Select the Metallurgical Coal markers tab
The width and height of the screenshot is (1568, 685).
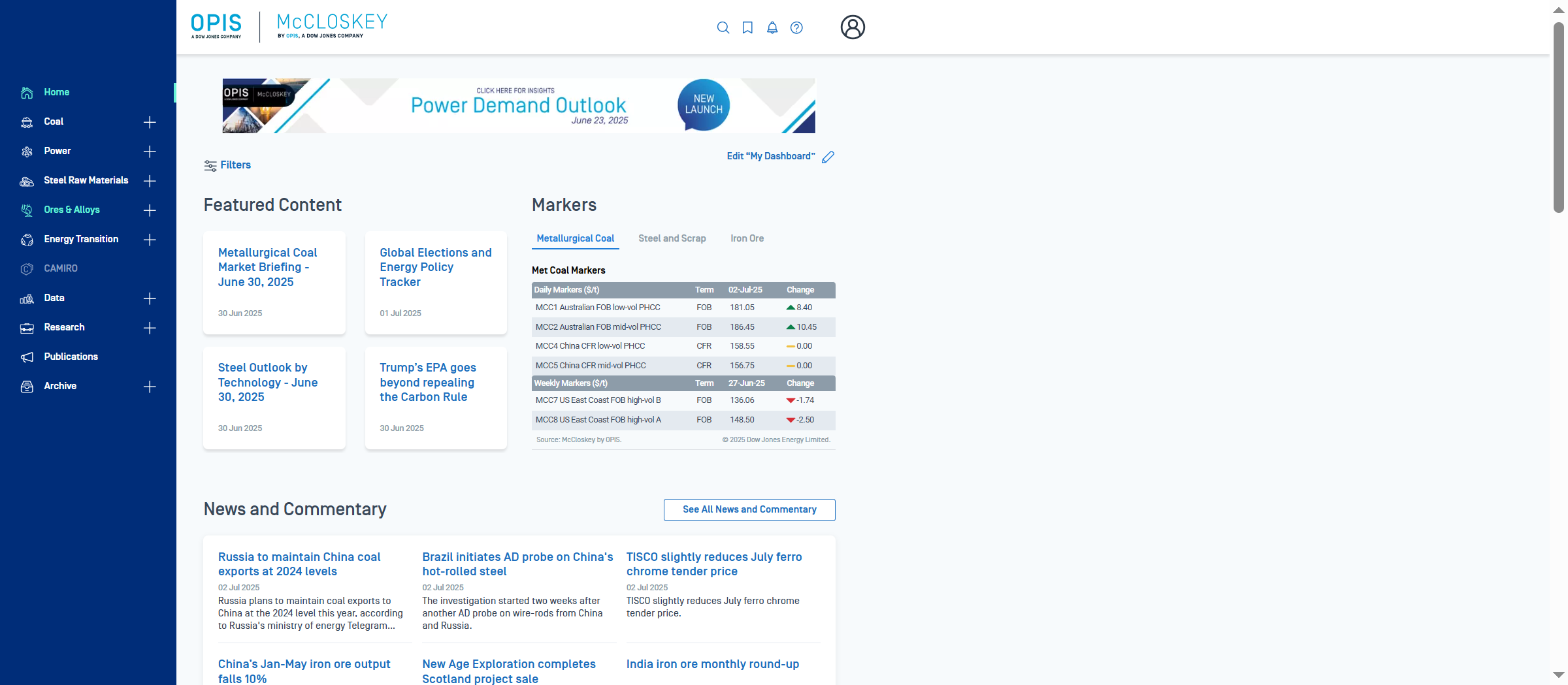point(576,238)
